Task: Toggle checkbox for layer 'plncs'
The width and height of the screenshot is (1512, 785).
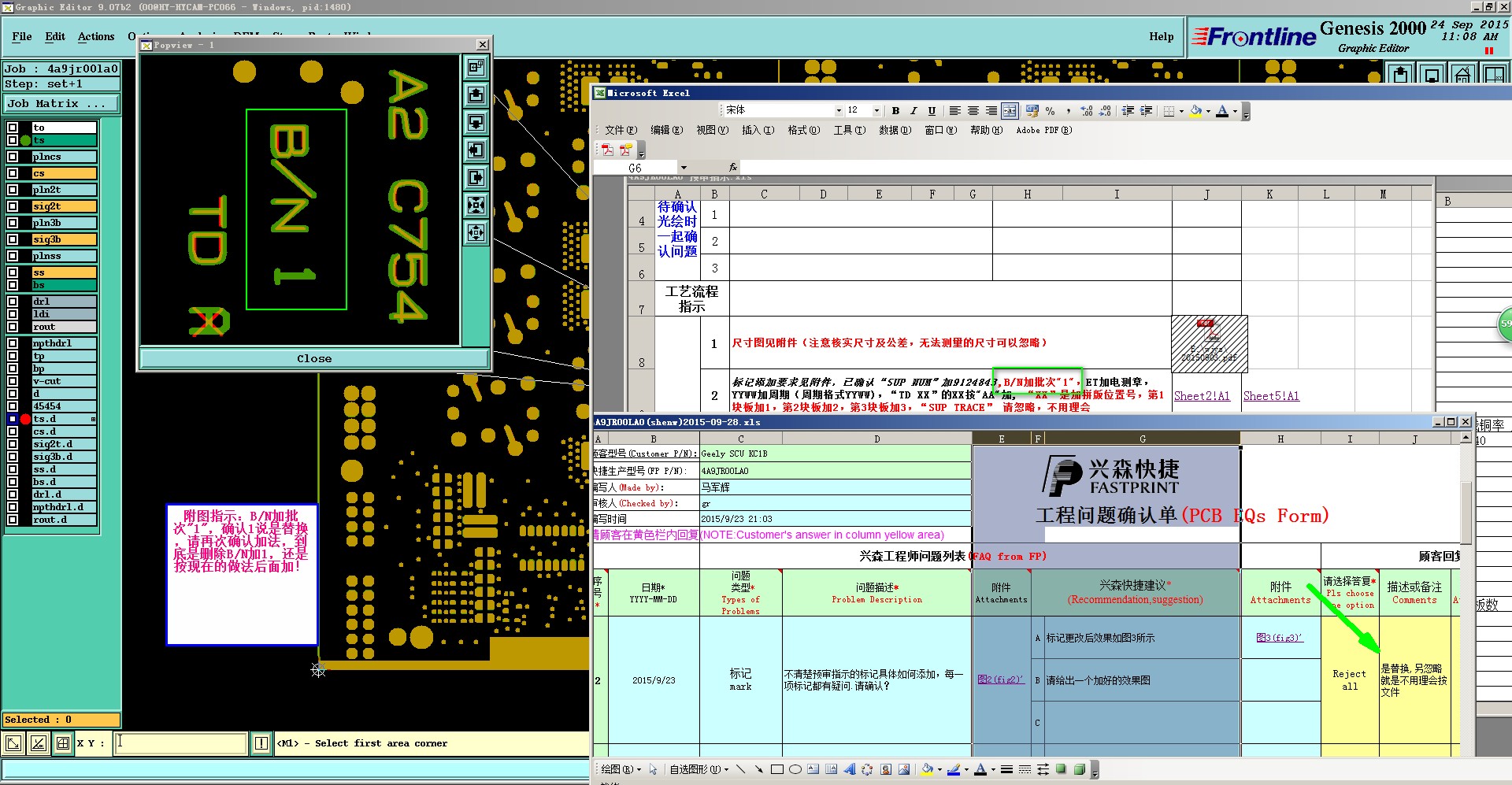Action: (13, 157)
